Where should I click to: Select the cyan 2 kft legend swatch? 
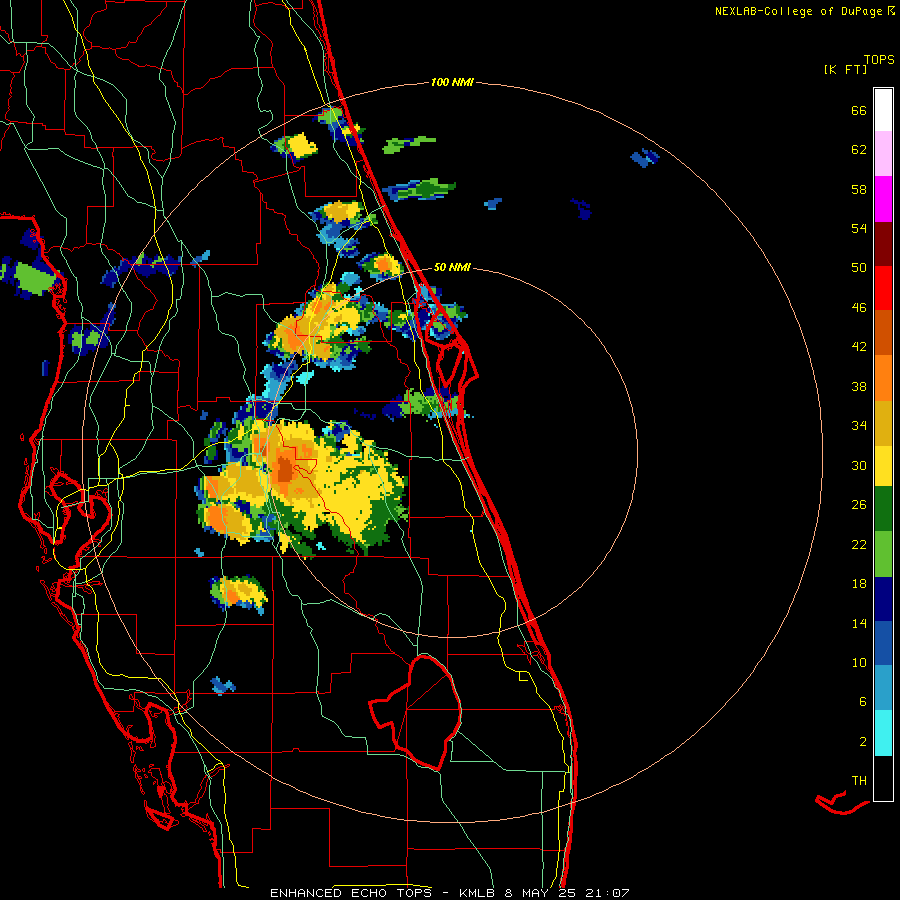pyautogui.click(x=883, y=733)
